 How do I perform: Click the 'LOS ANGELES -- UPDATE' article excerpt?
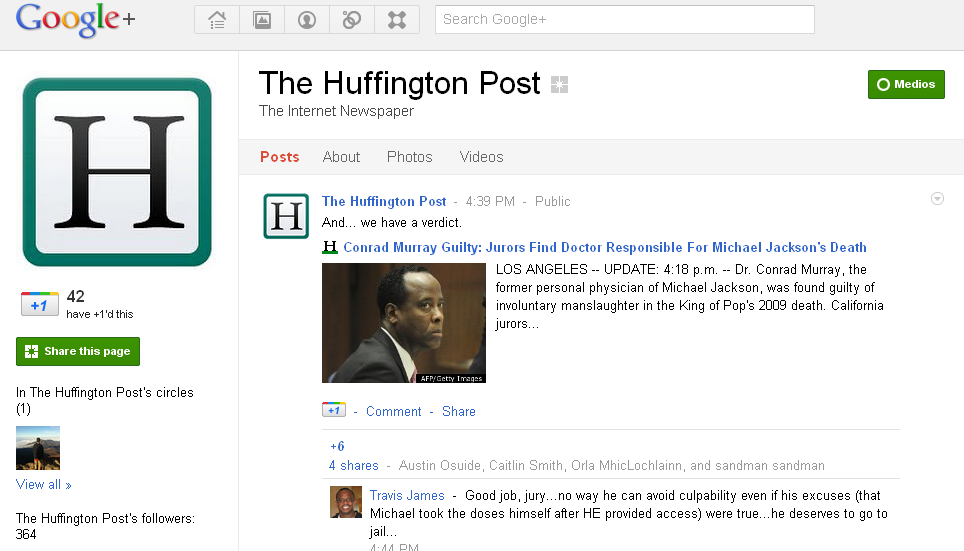point(690,296)
